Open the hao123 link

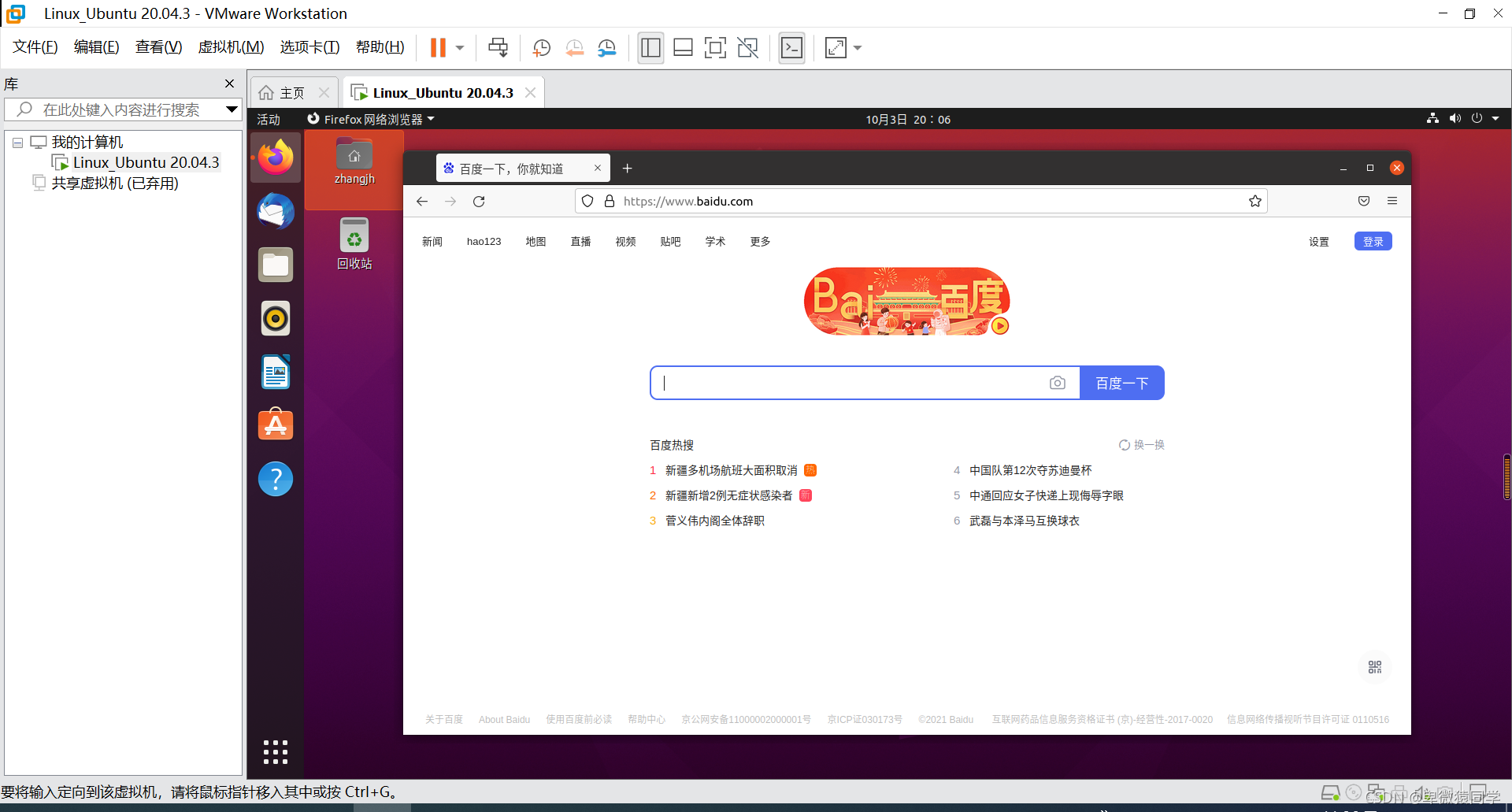pyautogui.click(x=484, y=242)
